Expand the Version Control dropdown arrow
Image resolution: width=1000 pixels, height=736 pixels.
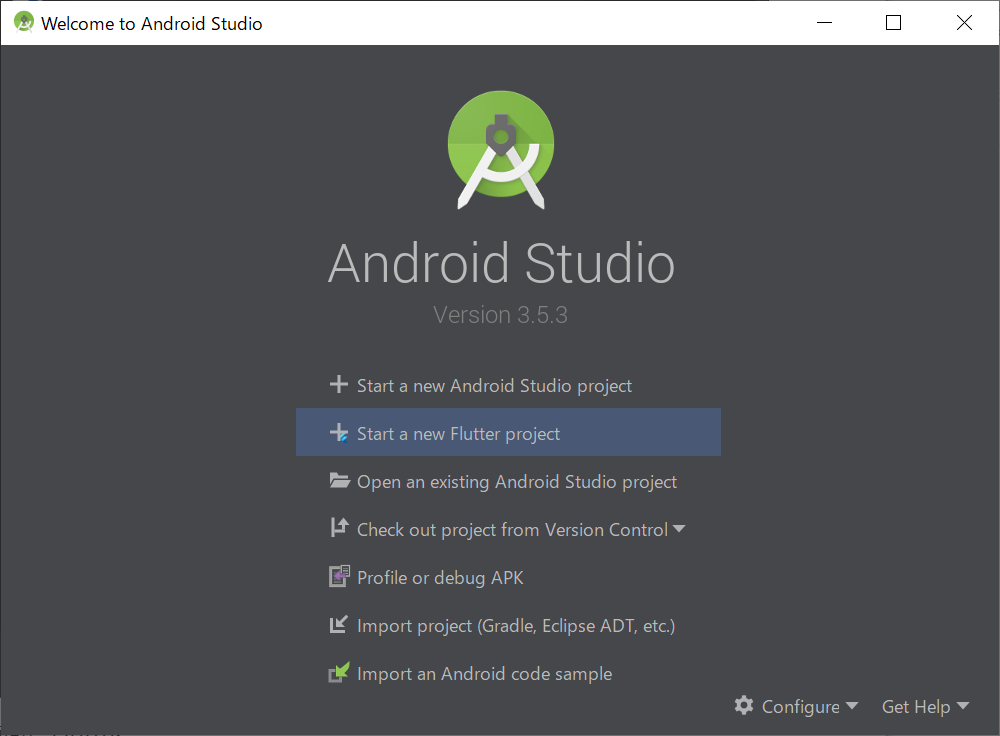click(679, 529)
